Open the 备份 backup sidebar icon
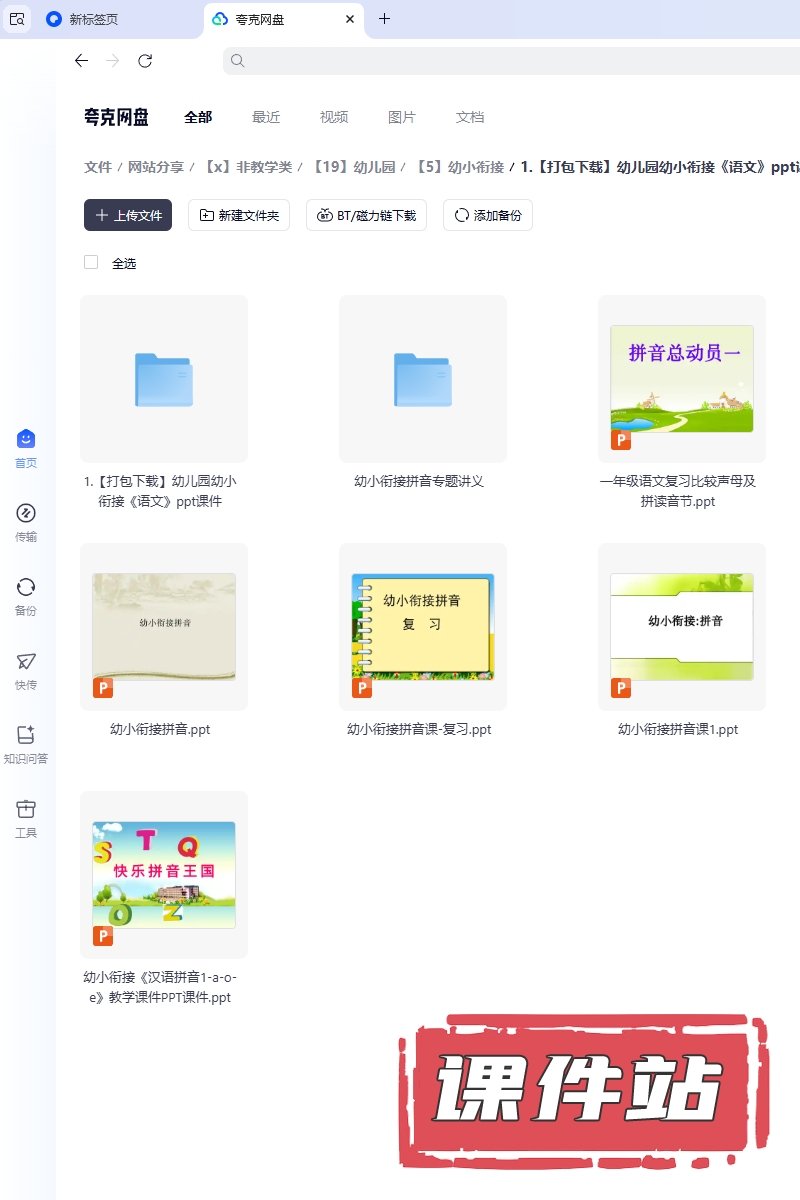Viewport: 800px width, 1200px height. pos(26,588)
